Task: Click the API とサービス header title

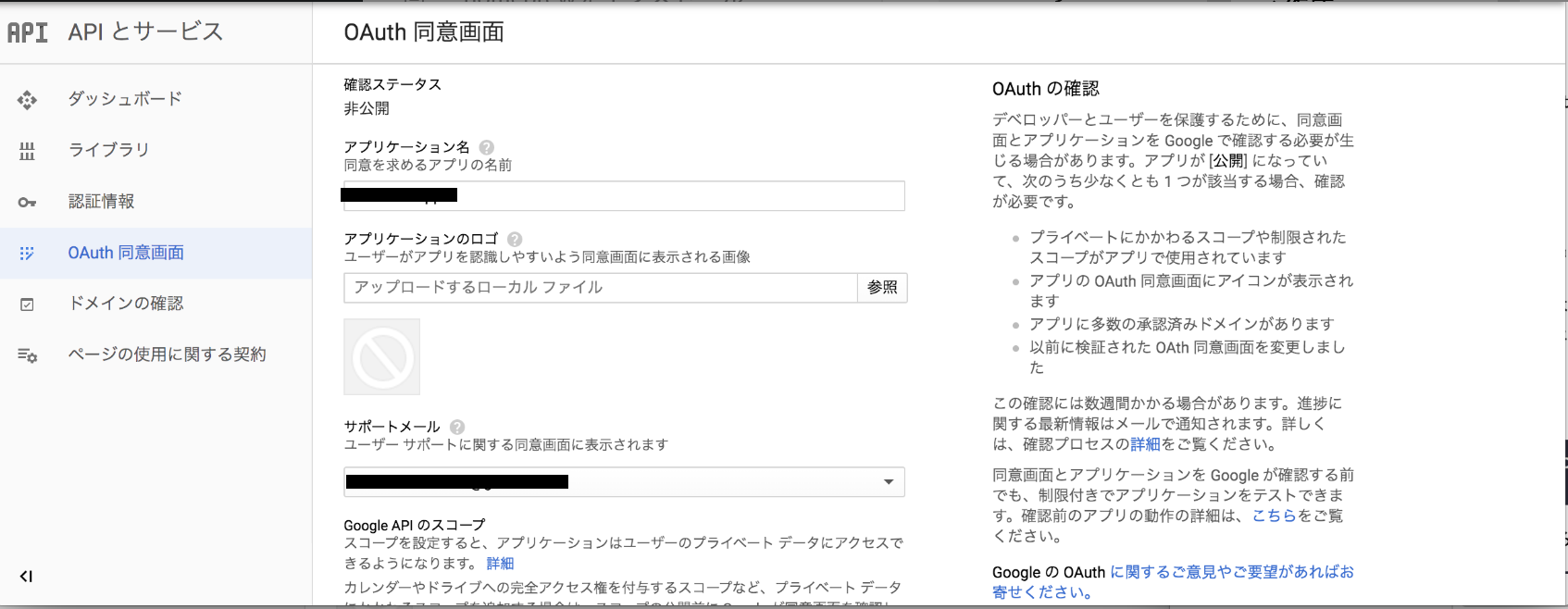Action: [145, 31]
